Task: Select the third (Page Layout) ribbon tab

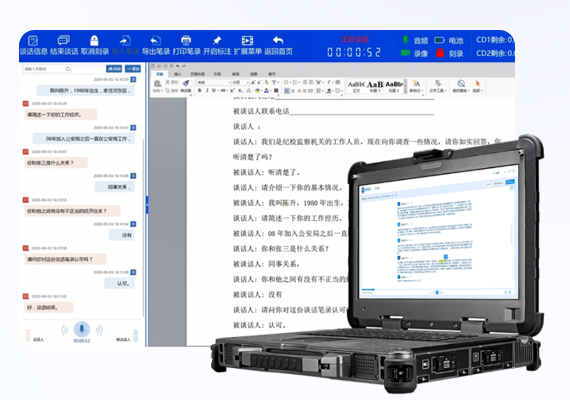Action: click(x=197, y=74)
